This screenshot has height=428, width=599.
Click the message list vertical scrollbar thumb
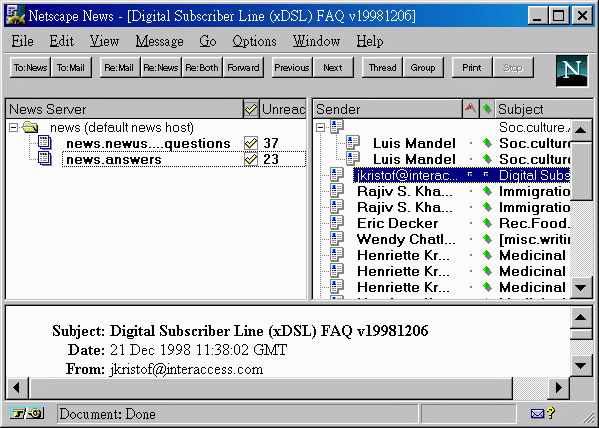(581, 170)
